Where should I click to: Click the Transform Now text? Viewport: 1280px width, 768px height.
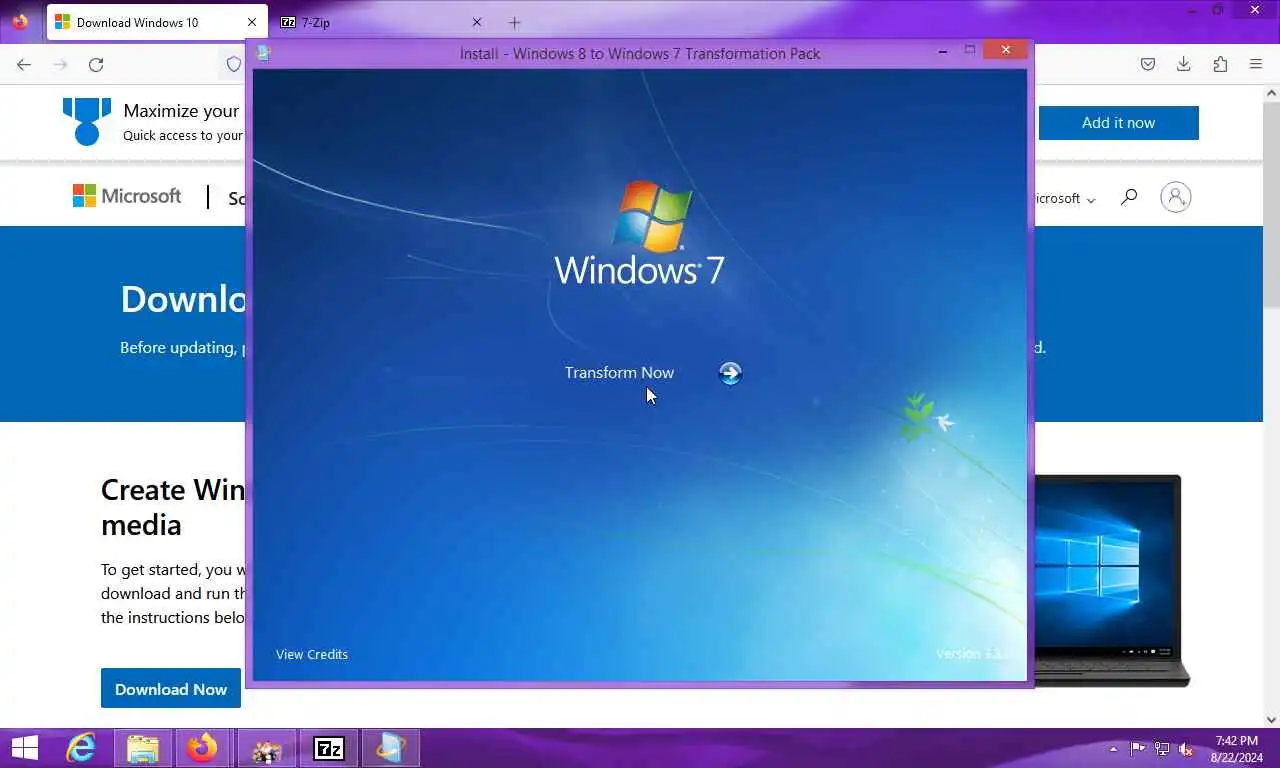point(619,372)
